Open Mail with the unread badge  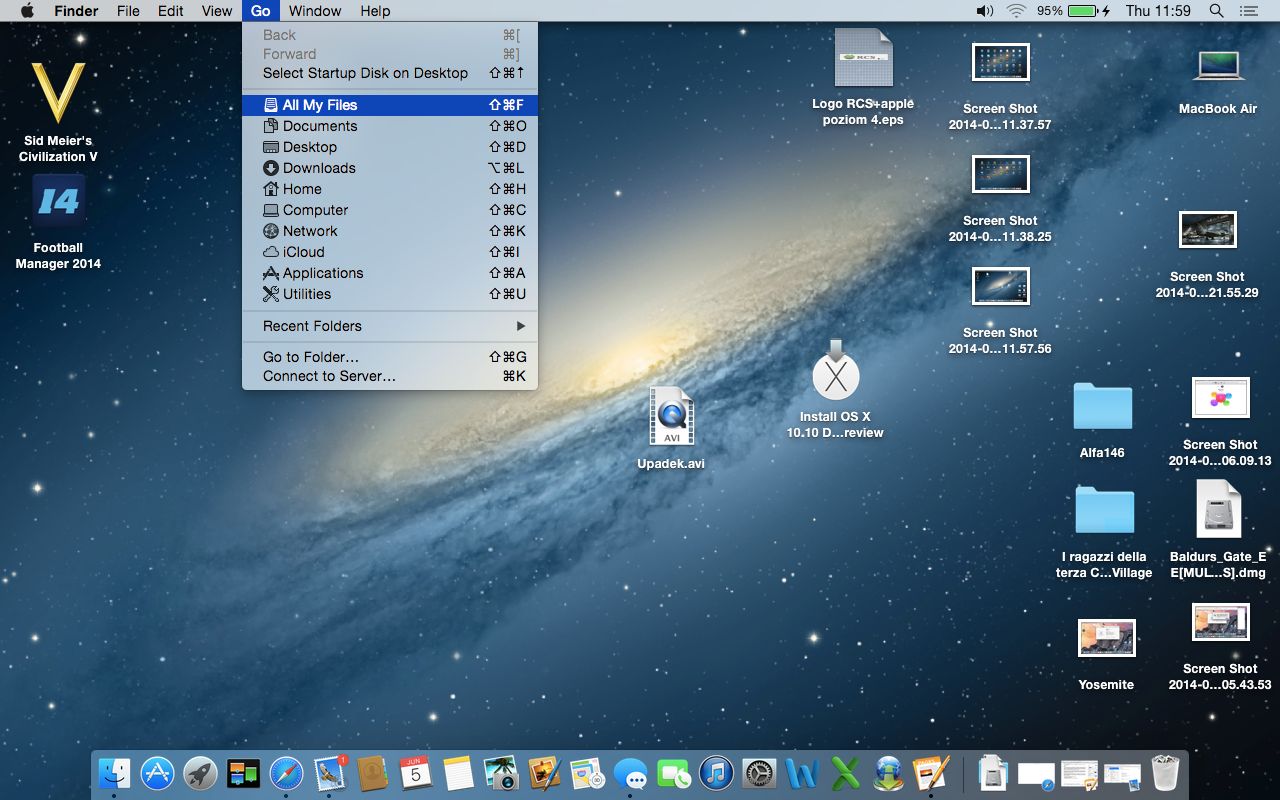coord(329,773)
